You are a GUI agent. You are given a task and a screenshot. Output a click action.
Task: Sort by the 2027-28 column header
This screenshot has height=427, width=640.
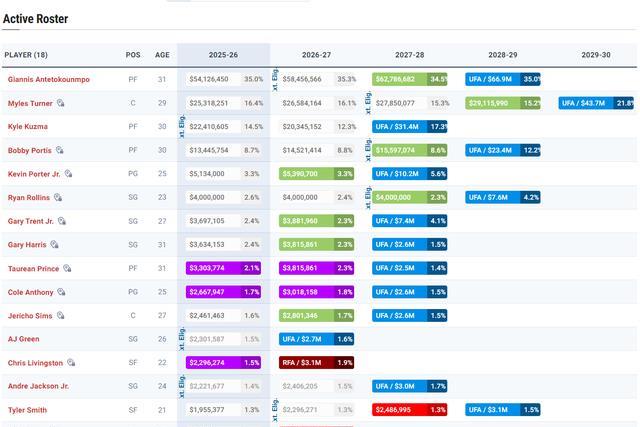click(x=409, y=55)
